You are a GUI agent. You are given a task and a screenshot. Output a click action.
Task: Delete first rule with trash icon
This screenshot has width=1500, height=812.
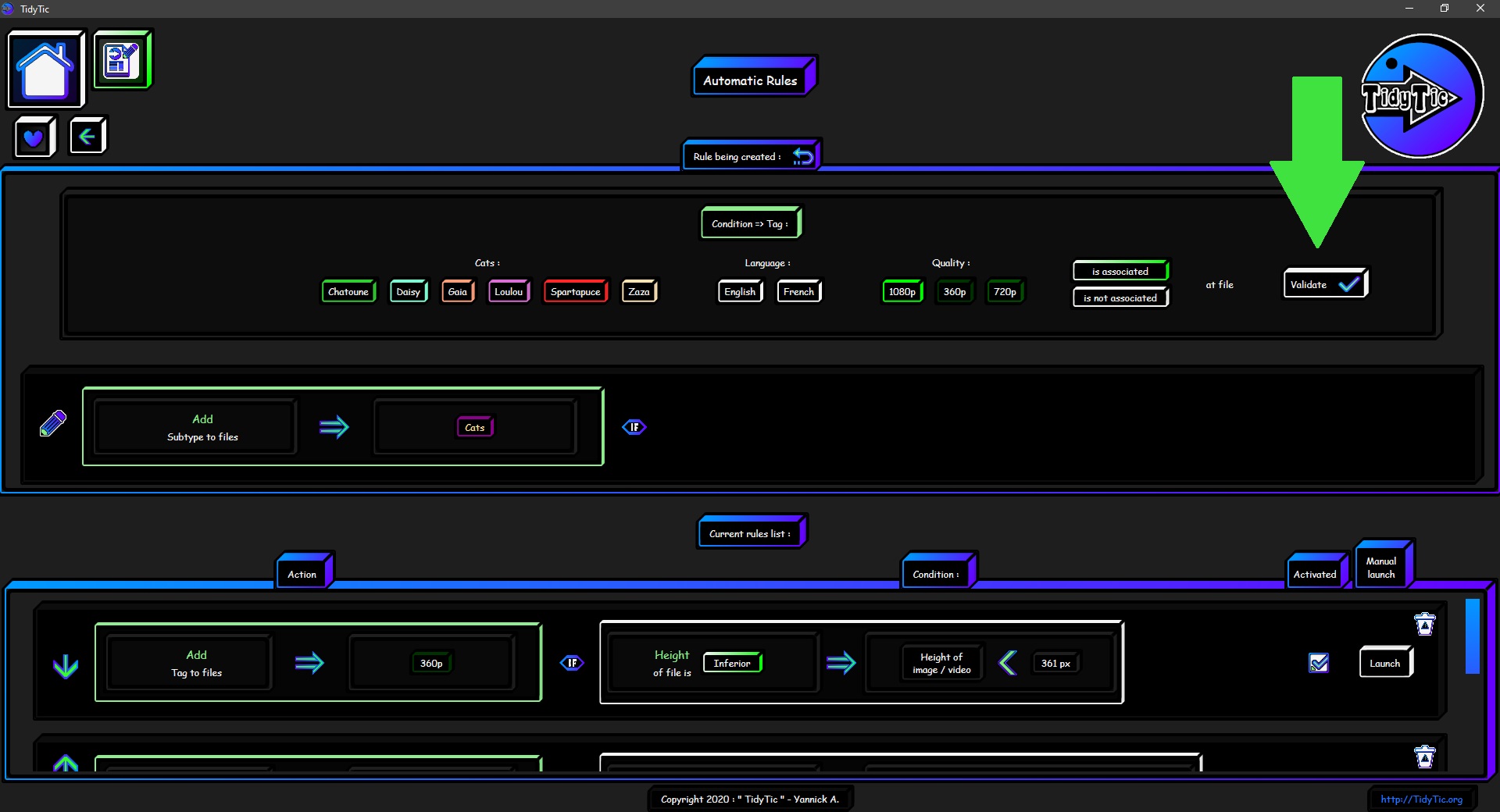(1425, 625)
